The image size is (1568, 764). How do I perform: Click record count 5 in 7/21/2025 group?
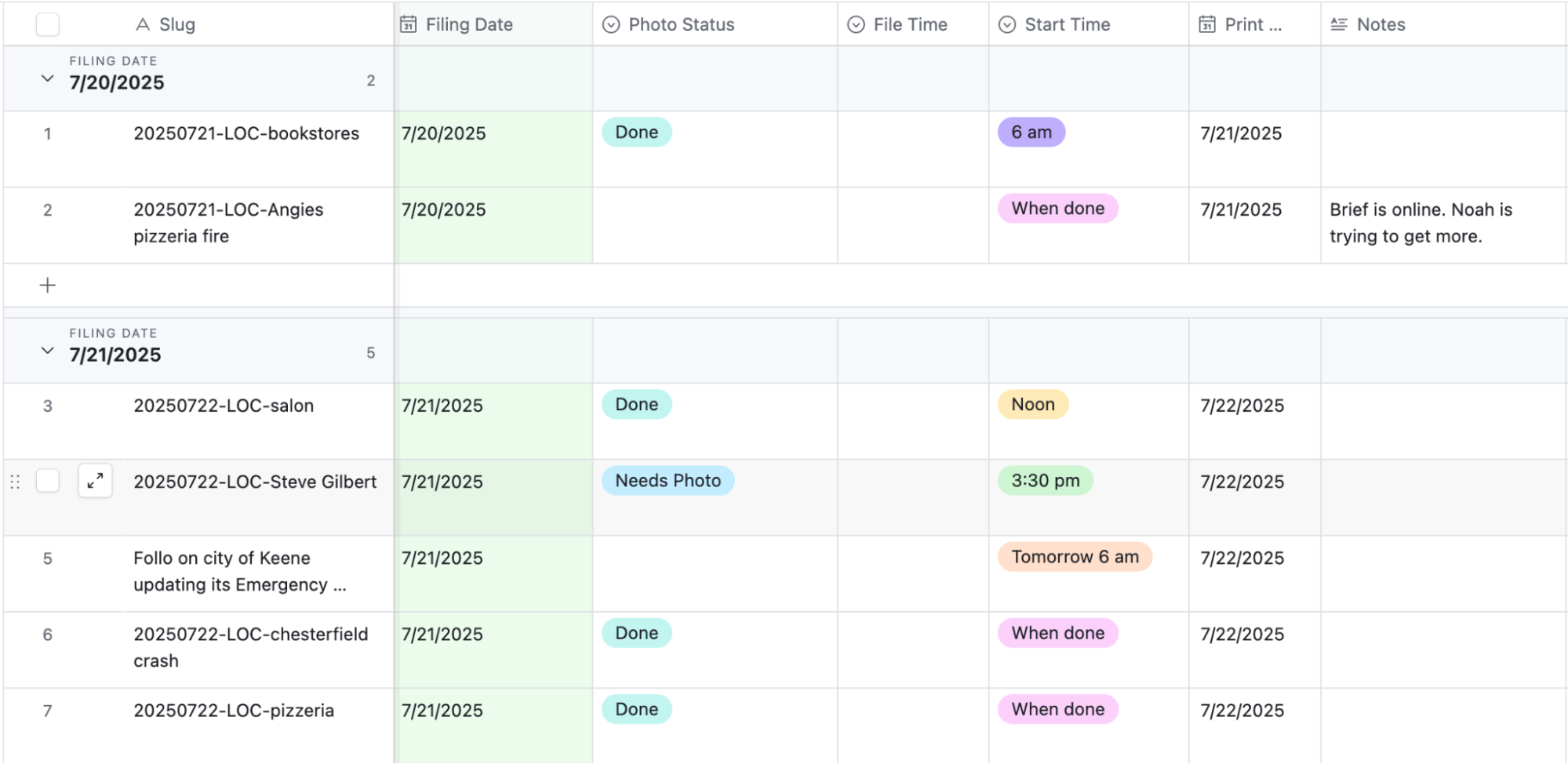[x=371, y=353]
